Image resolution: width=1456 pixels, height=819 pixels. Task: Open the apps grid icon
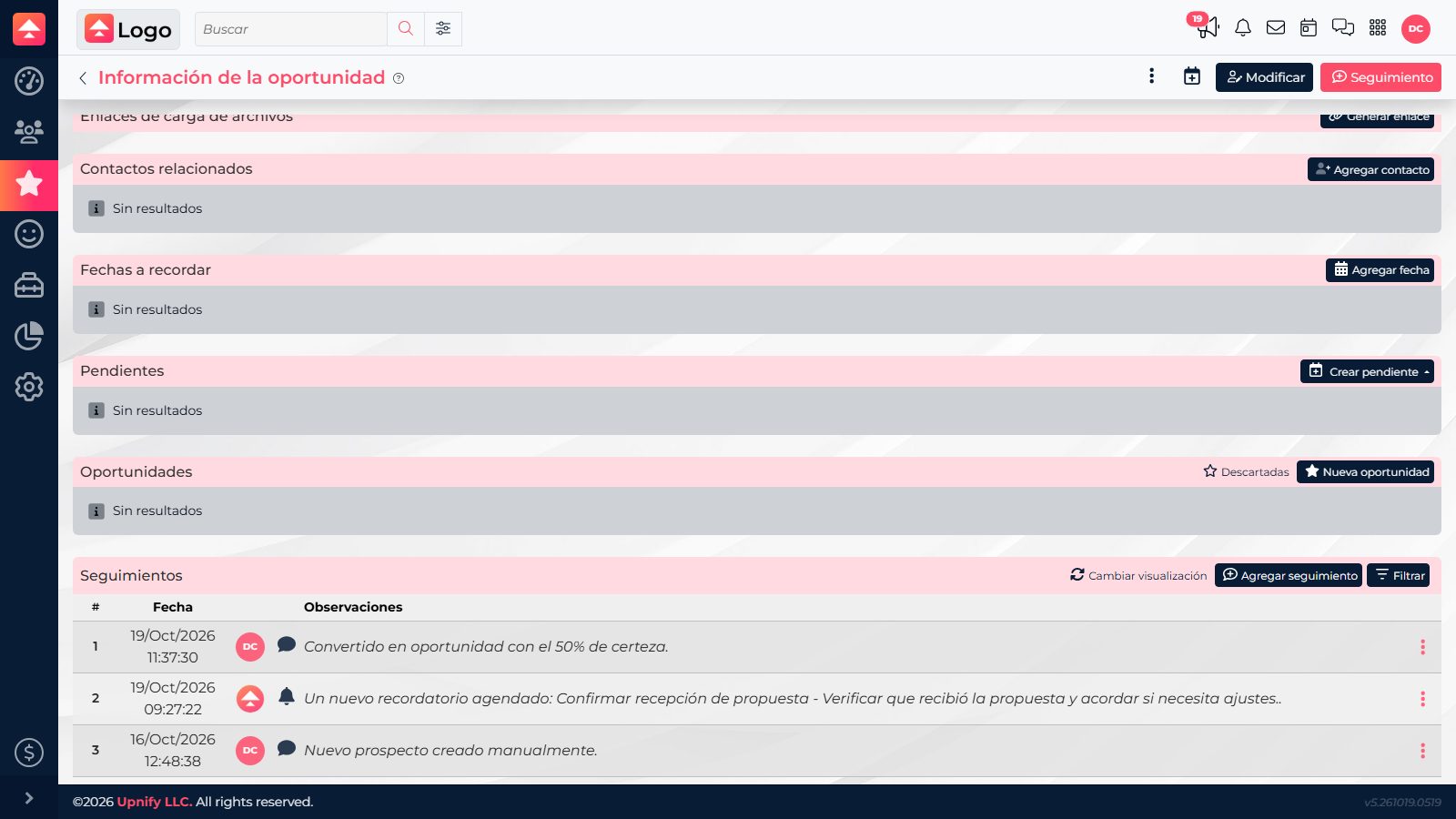(1378, 28)
